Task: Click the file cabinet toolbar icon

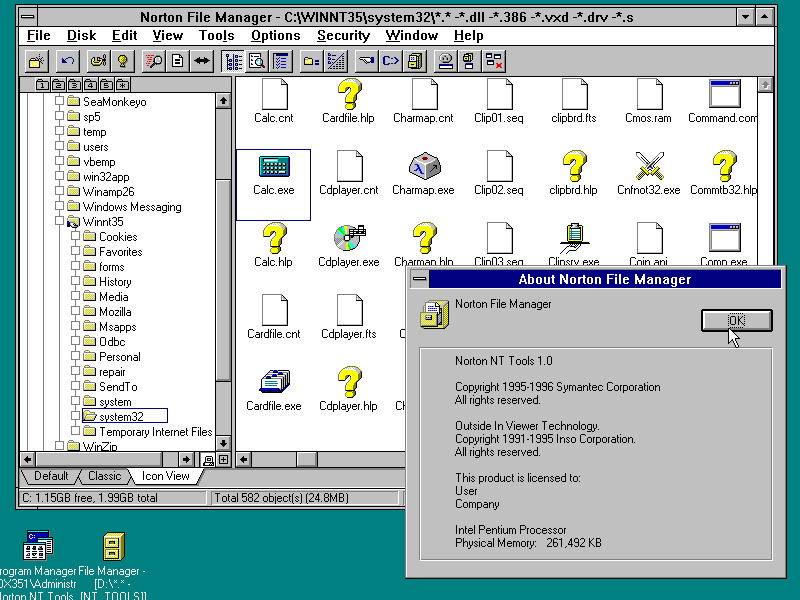Action: pos(415,61)
